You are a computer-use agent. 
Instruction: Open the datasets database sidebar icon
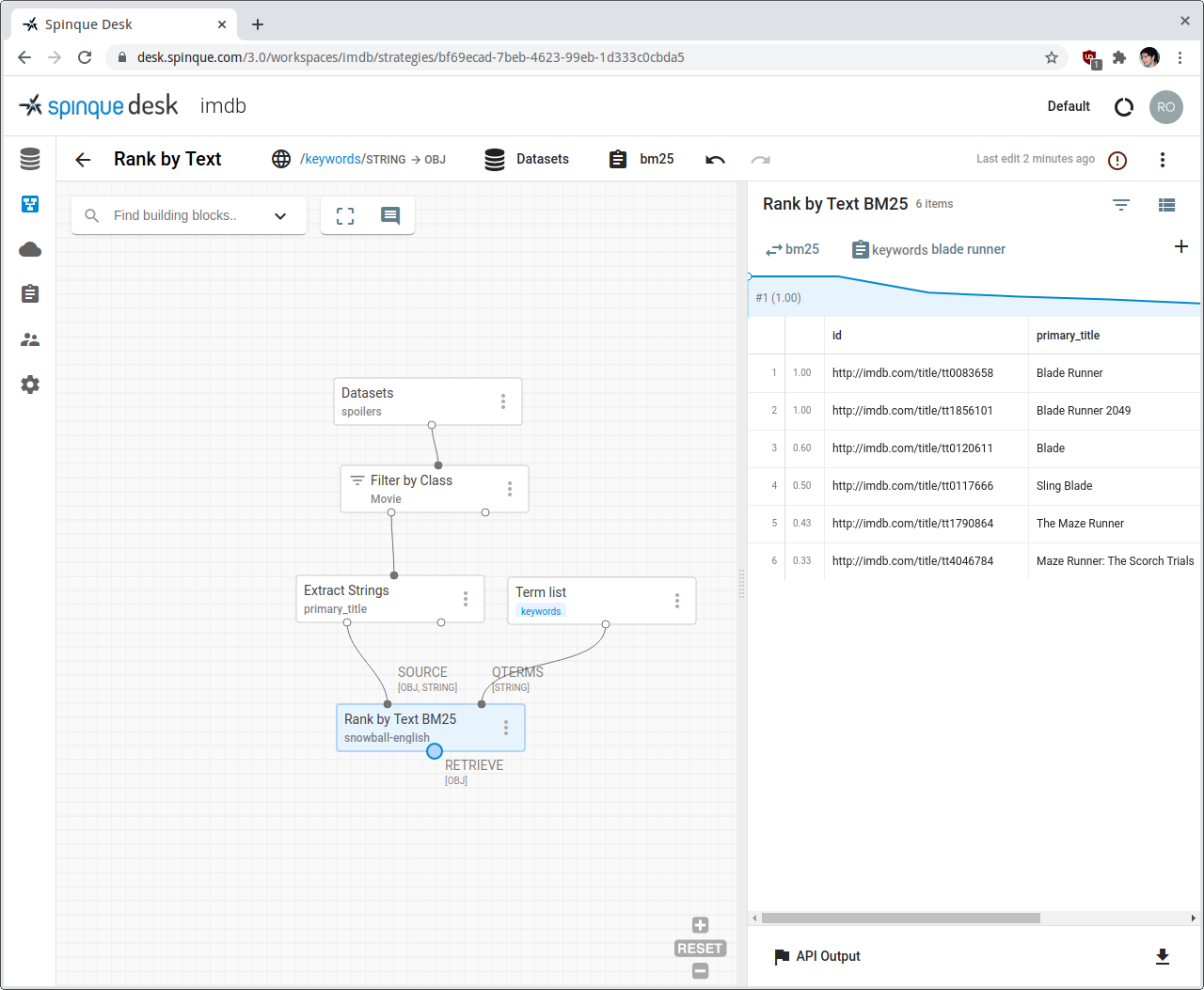(x=30, y=159)
